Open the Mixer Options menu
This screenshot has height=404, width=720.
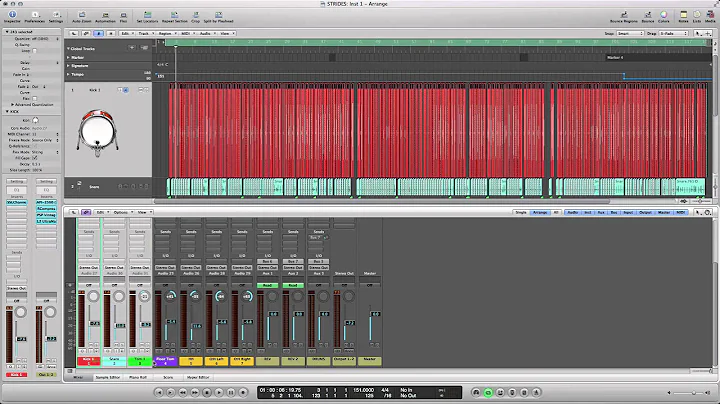123,213
